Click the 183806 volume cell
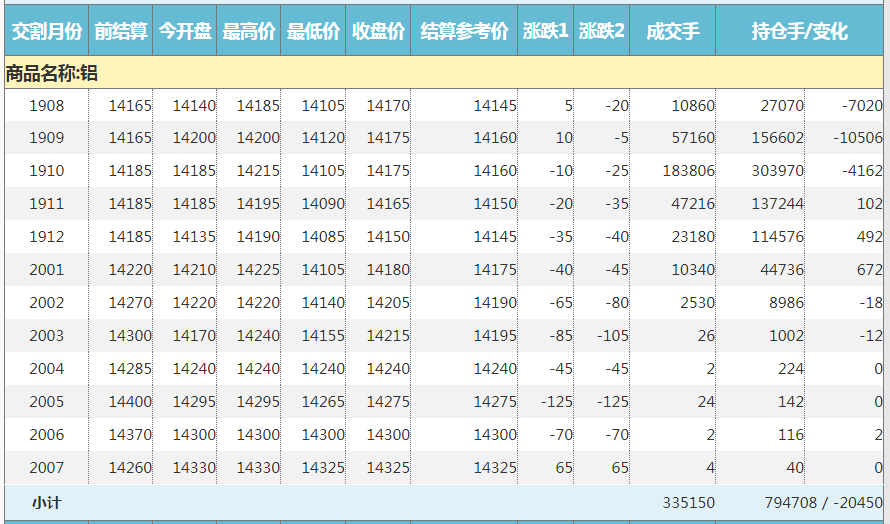Screen dimensions: 890x524 pyautogui.click(x=688, y=171)
